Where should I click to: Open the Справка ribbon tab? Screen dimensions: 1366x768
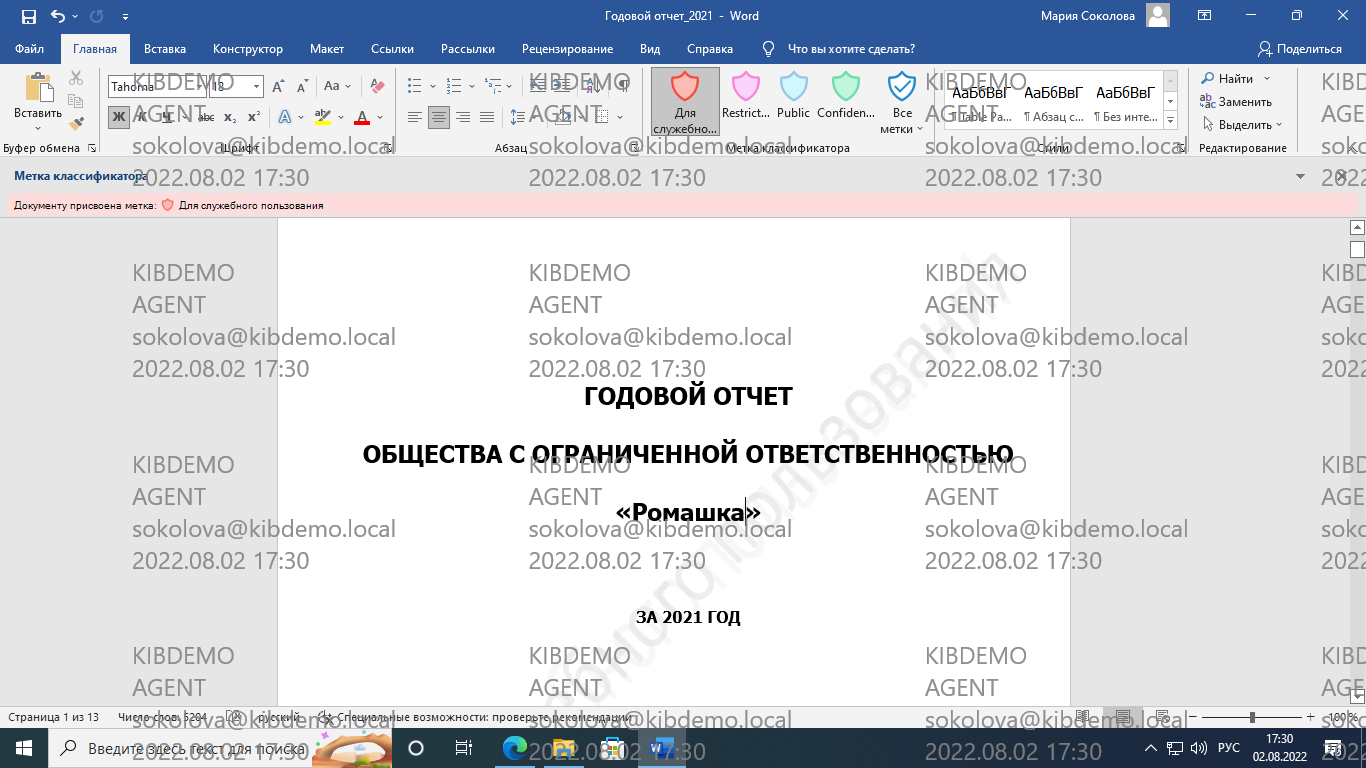pos(710,49)
